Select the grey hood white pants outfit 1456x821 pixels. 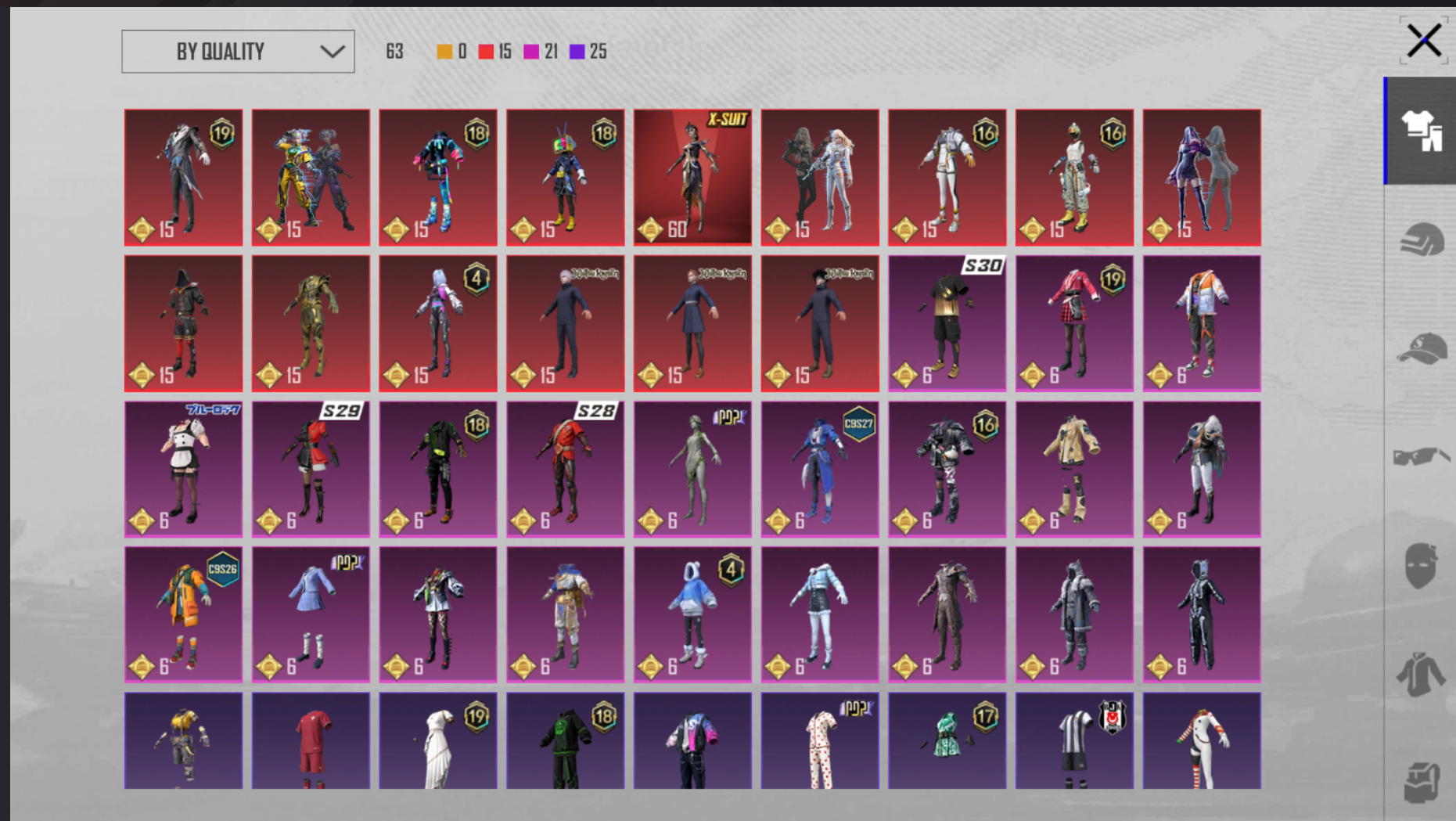click(1202, 469)
